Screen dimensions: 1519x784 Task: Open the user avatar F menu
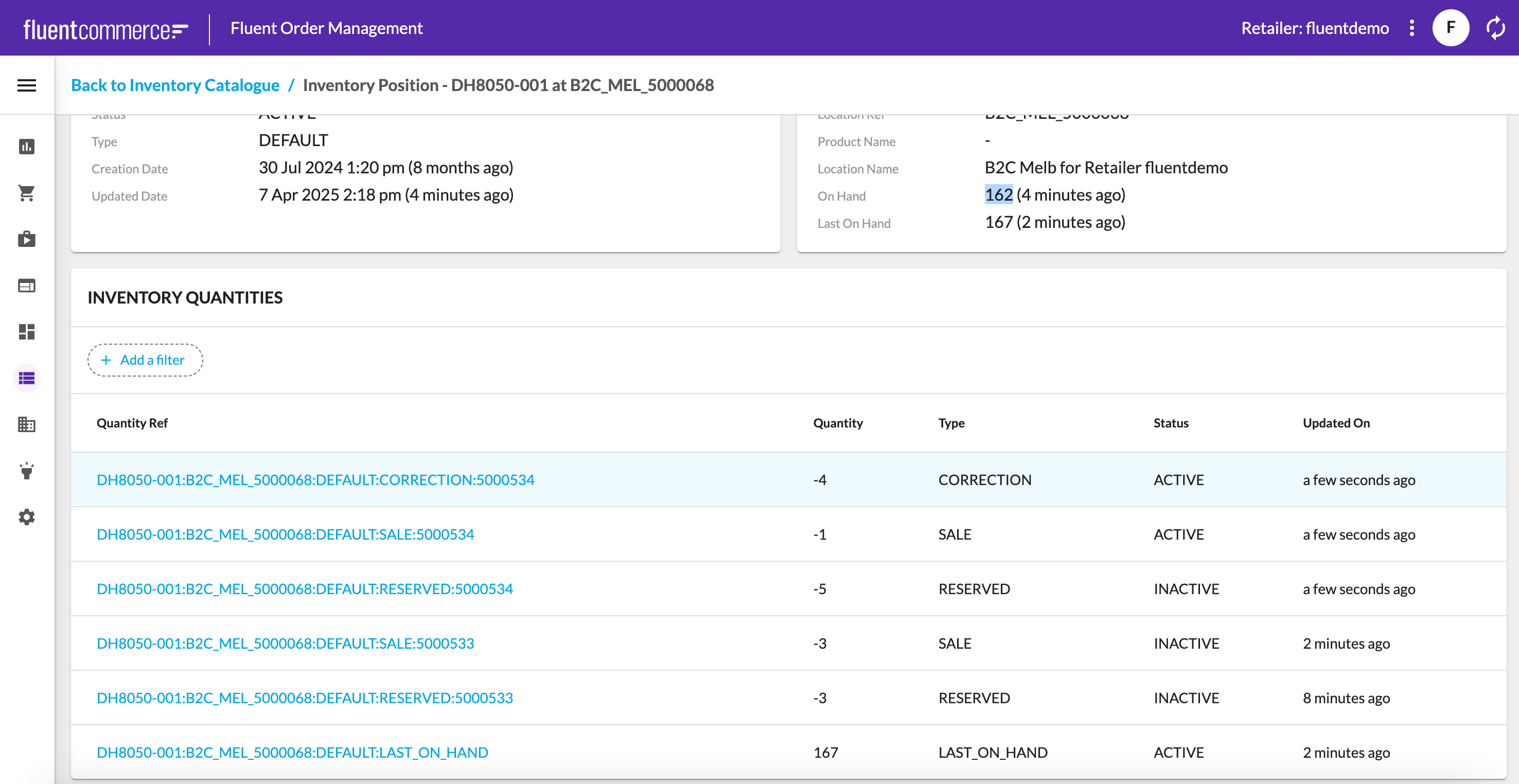coord(1451,28)
